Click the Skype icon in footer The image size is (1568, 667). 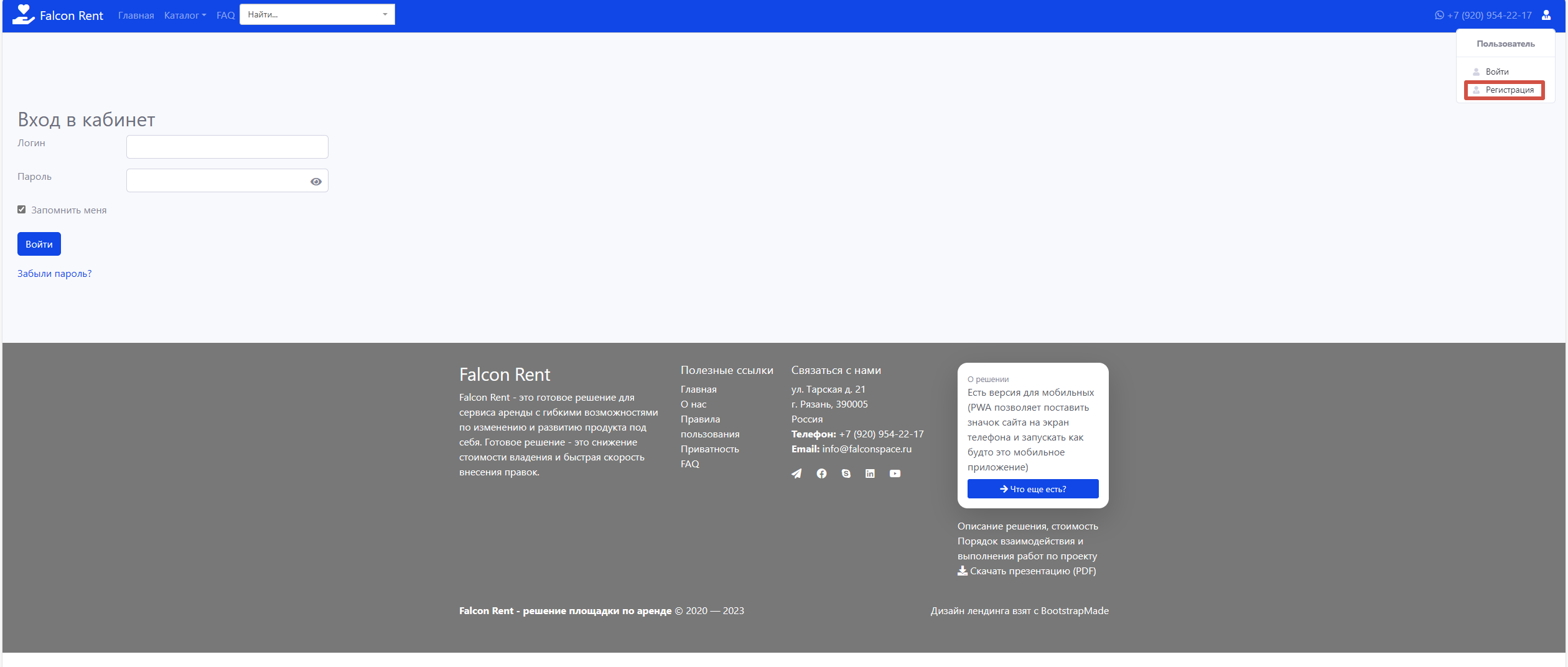pos(846,473)
